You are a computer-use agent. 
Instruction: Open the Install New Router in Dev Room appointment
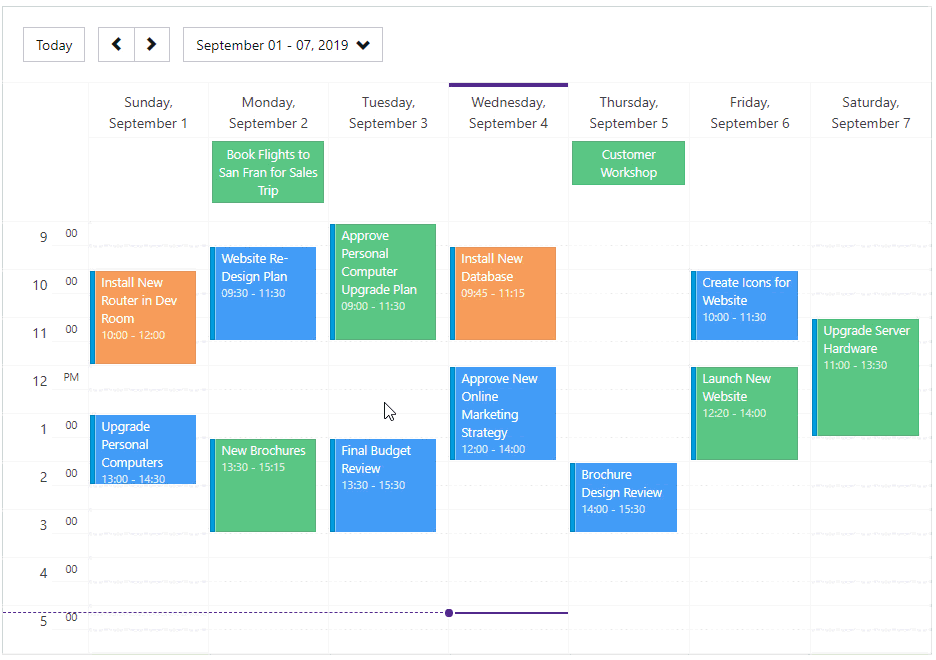point(145,317)
